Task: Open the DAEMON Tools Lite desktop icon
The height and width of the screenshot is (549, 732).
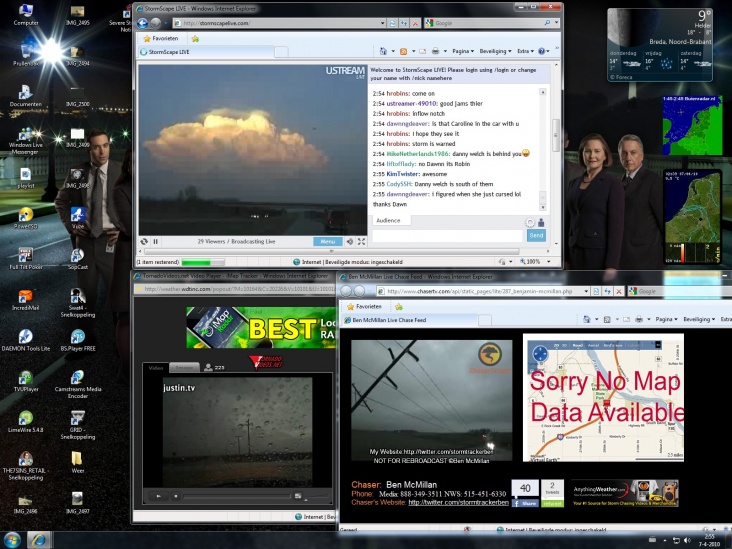Action: [x=26, y=340]
